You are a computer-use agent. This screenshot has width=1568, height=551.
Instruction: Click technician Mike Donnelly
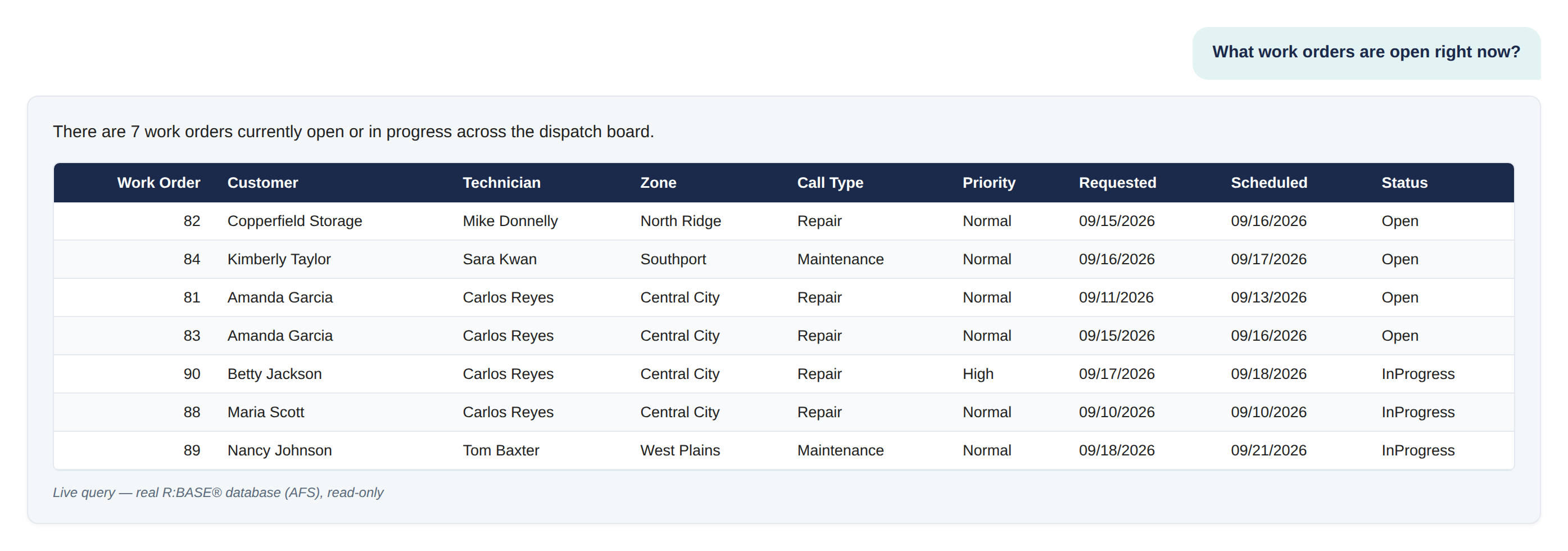(x=510, y=221)
